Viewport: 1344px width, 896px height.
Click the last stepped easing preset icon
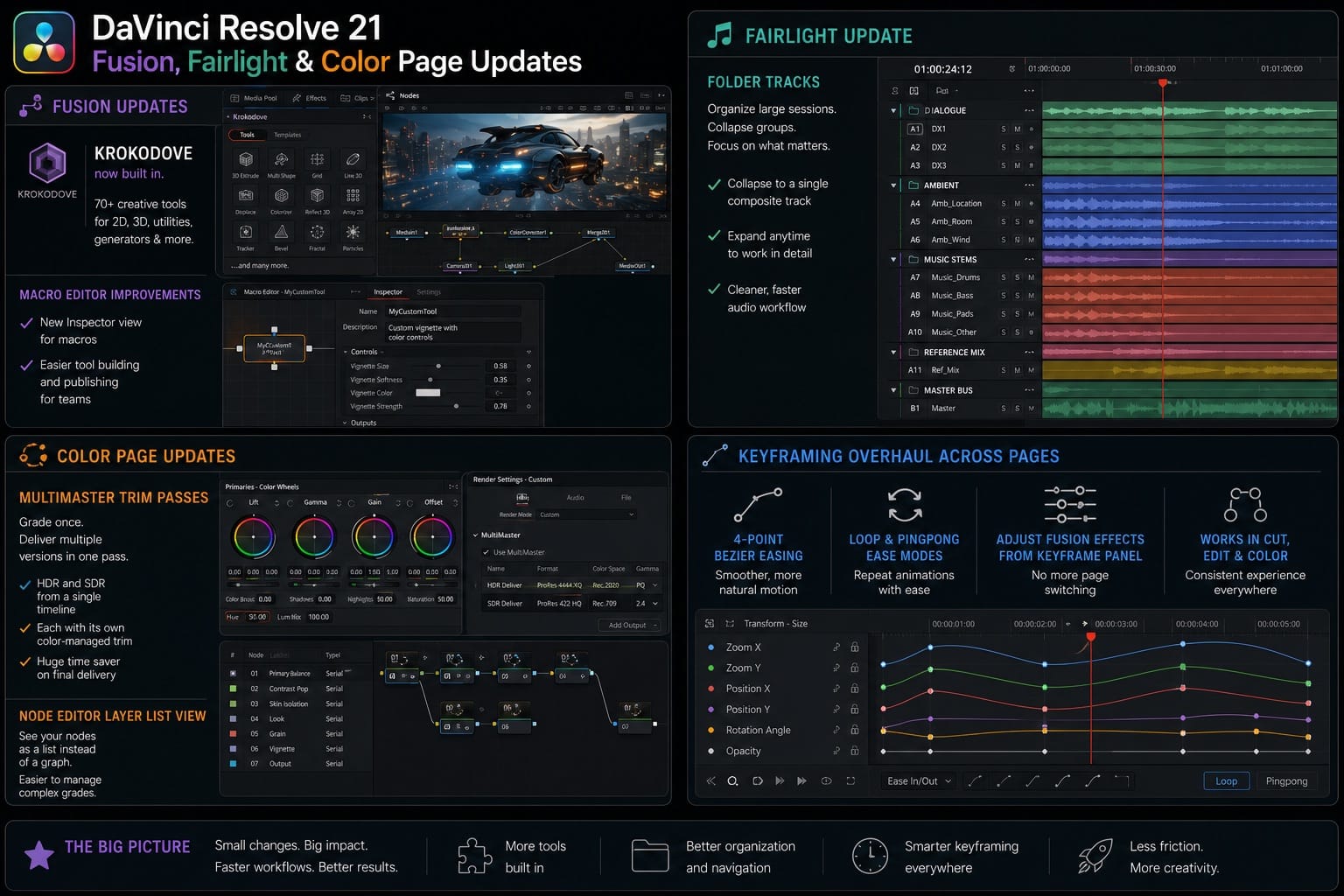[x=1122, y=780]
